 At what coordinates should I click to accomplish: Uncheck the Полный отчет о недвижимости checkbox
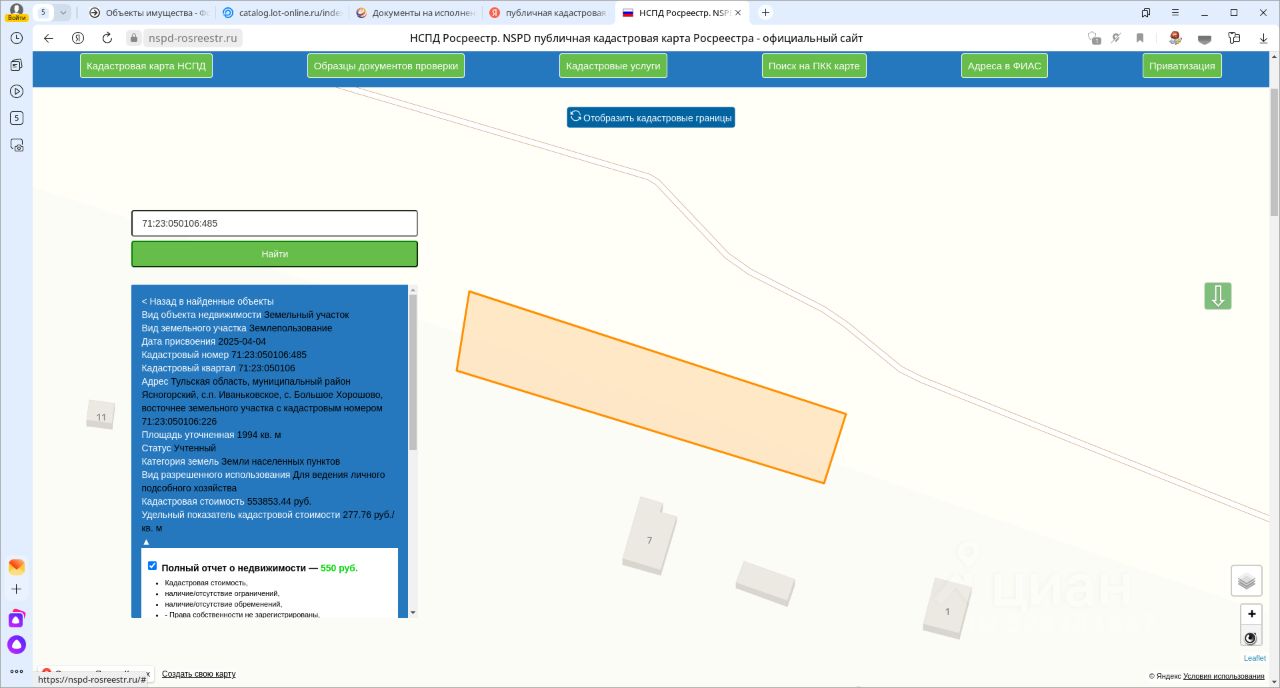pyautogui.click(x=152, y=566)
